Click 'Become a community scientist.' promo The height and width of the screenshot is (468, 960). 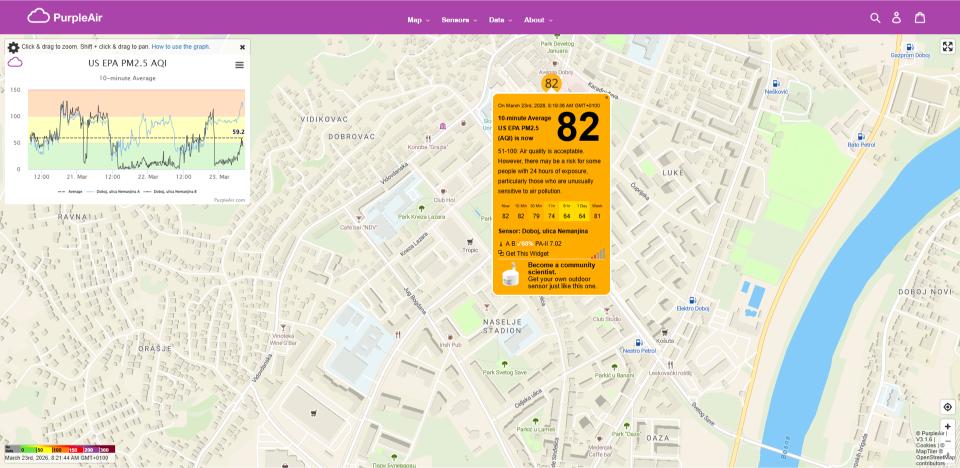tap(561, 268)
